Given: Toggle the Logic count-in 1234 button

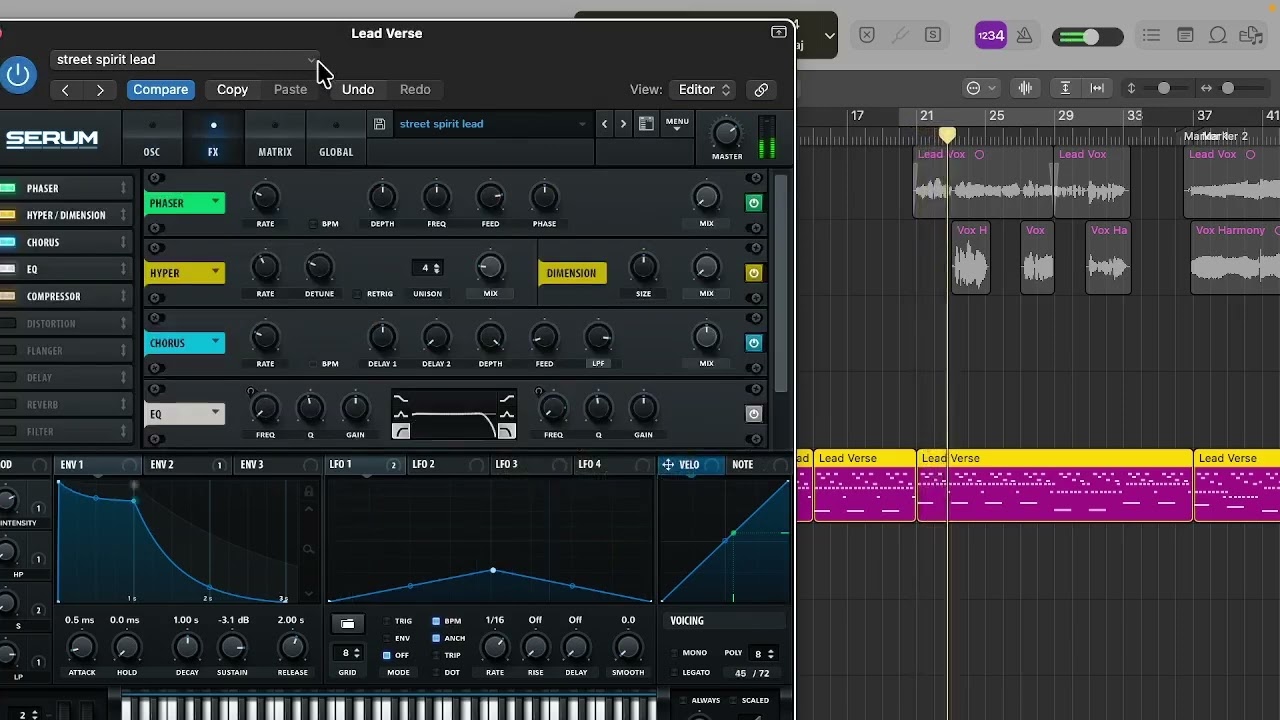Looking at the screenshot, I should point(990,36).
